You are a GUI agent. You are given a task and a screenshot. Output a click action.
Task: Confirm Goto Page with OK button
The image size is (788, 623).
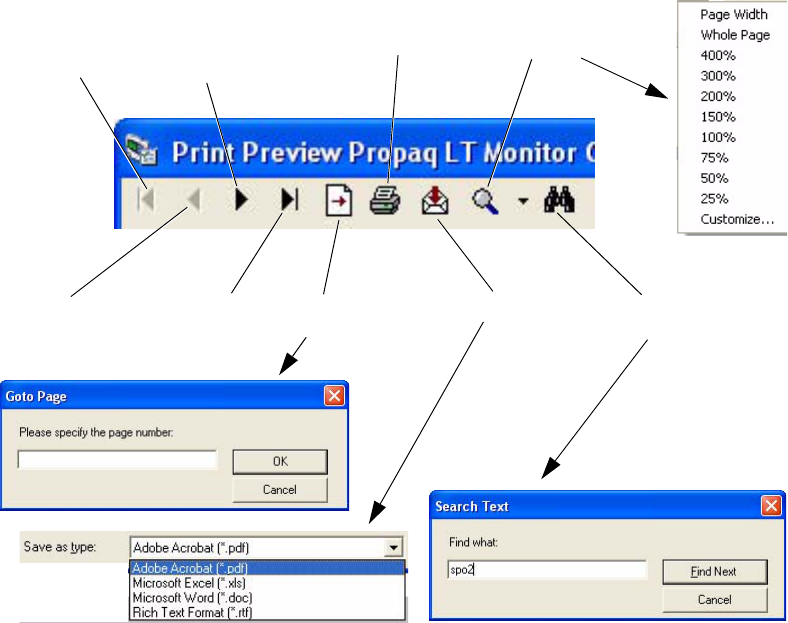(280, 462)
